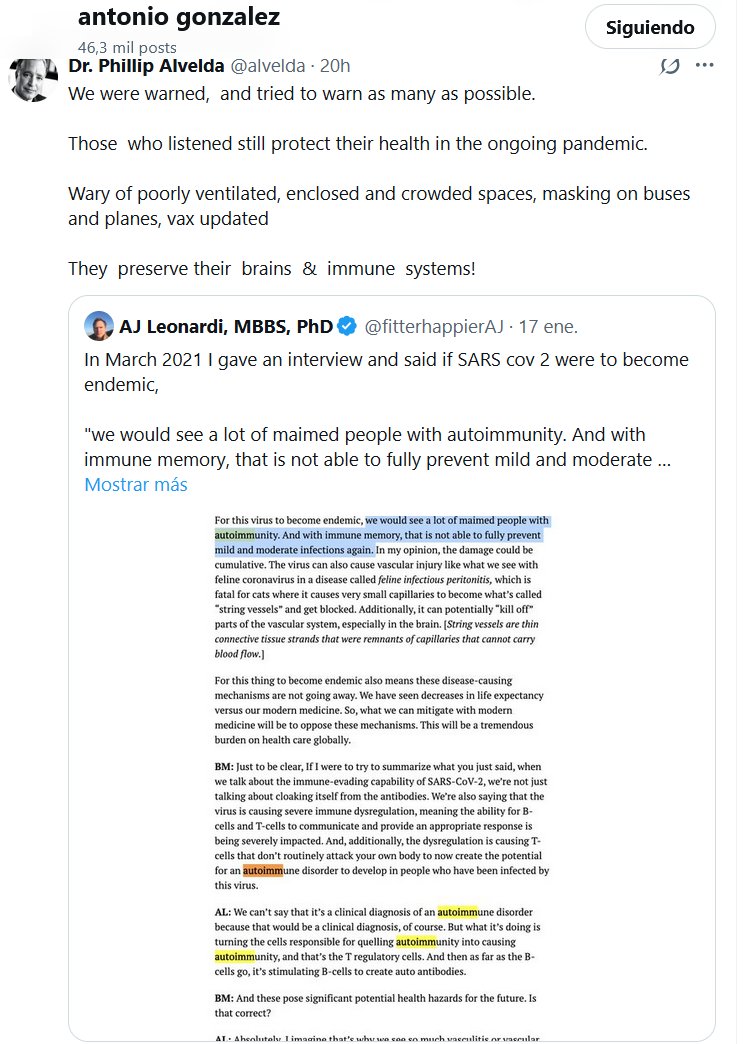Click the 46,3 mil posts count

coord(127,47)
